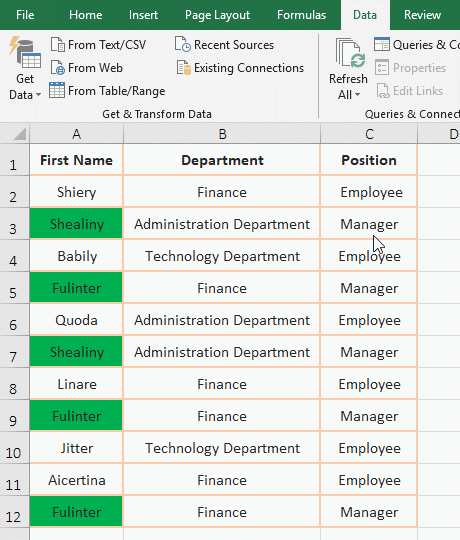Select row 12 header
Viewport: 460px width, 540px height.
coord(14,512)
